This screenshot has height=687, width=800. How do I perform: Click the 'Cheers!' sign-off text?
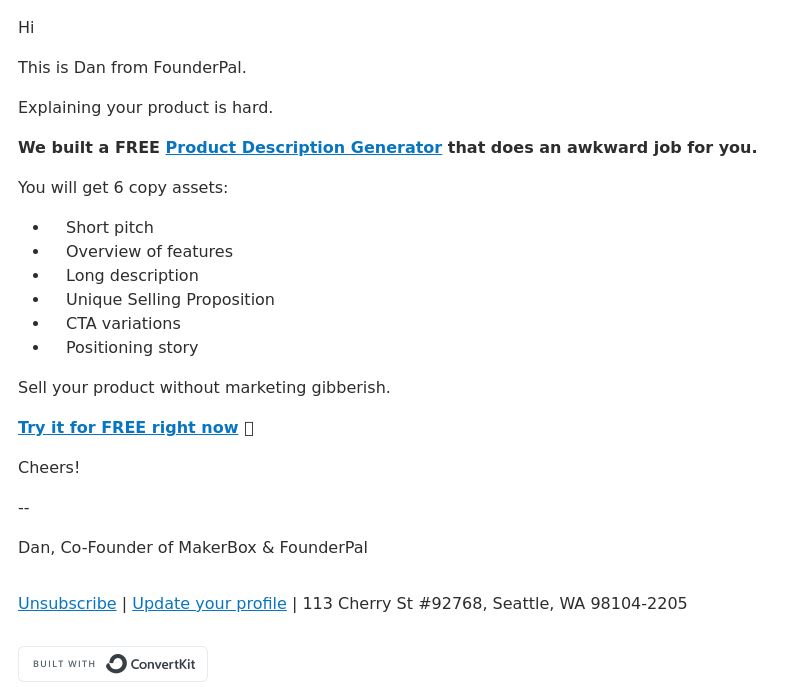click(x=49, y=468)
